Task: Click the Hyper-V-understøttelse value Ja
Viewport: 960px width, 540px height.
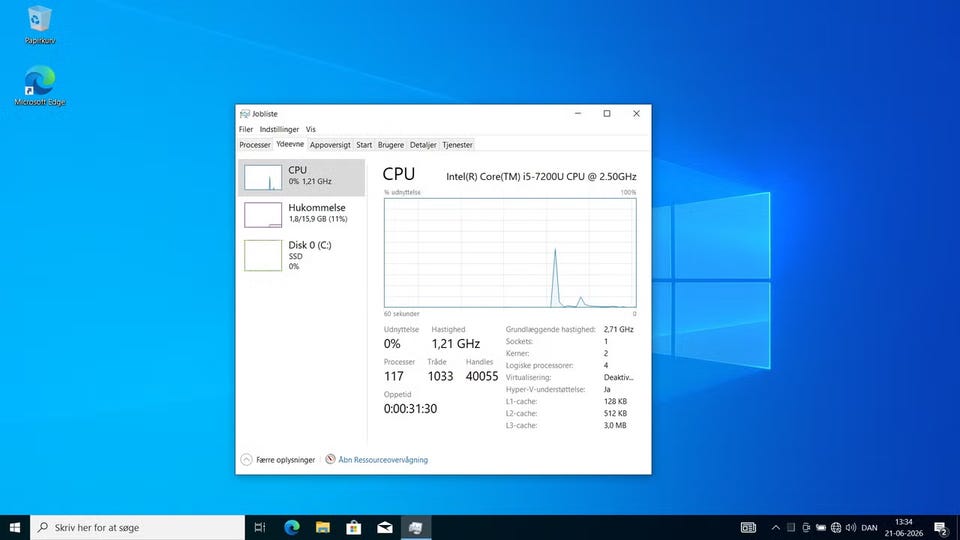Action: click(x=607, y=389)
